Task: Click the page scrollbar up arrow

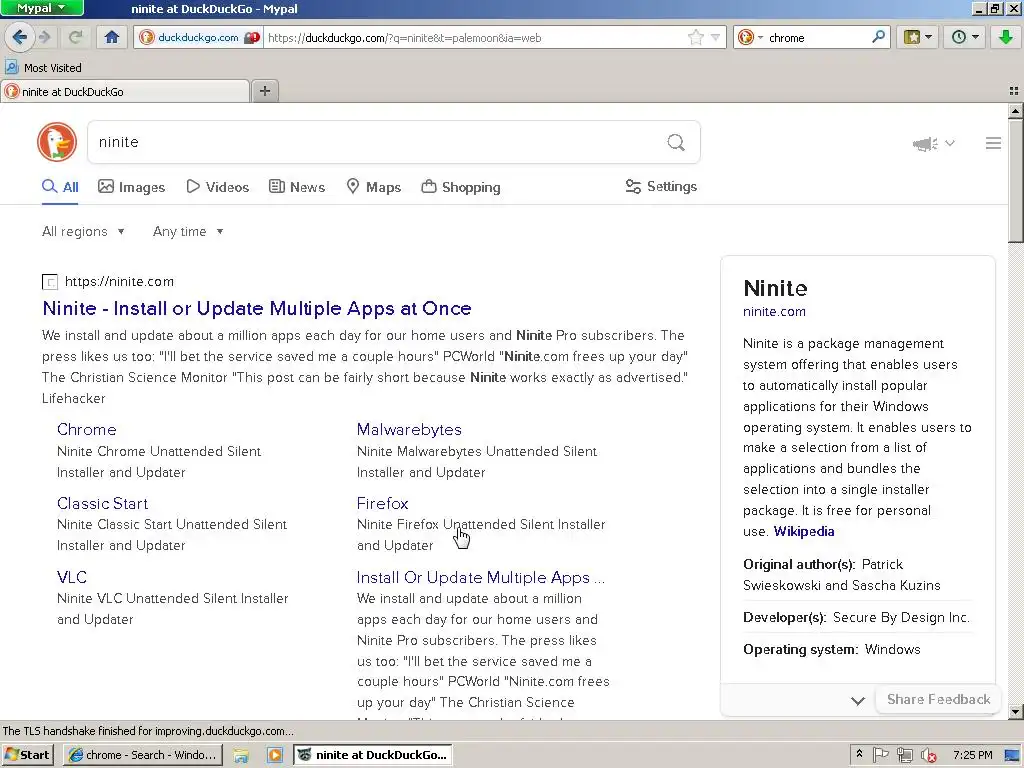Action: pyautogui.click(x=1016, y=111)
